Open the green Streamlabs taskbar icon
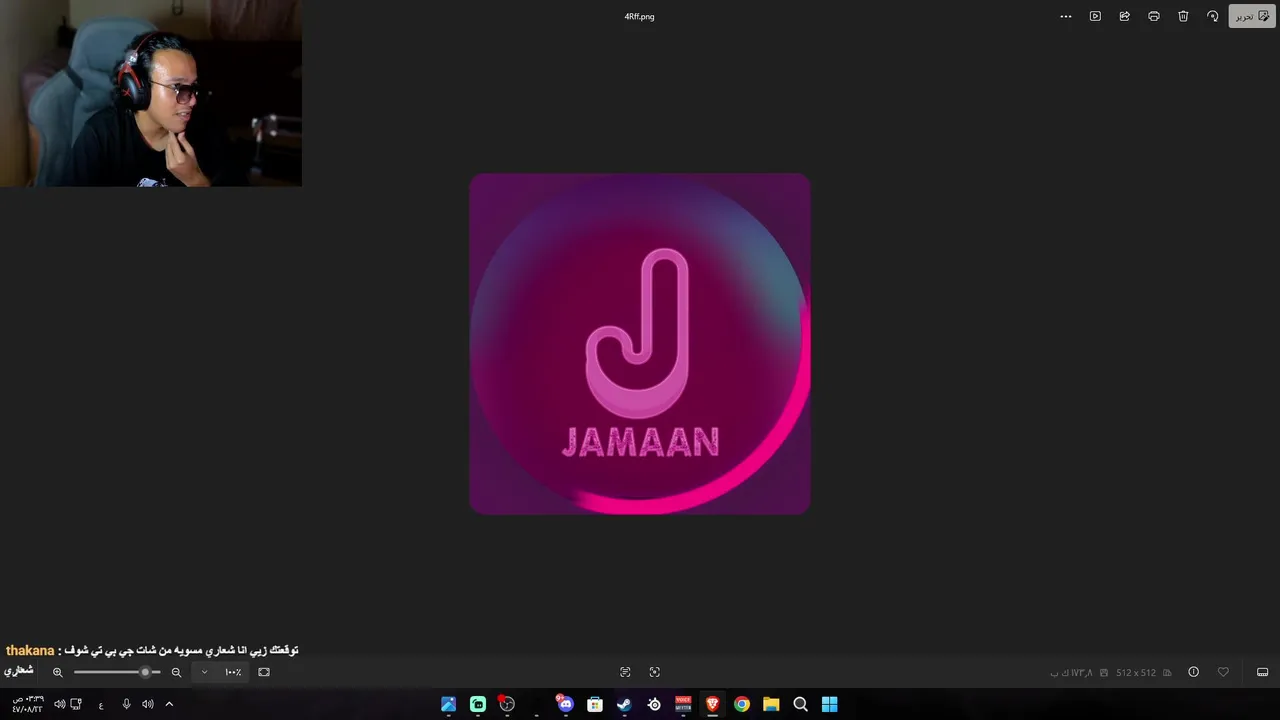Viewport: 1280px width, 720px height. point(478,704)
